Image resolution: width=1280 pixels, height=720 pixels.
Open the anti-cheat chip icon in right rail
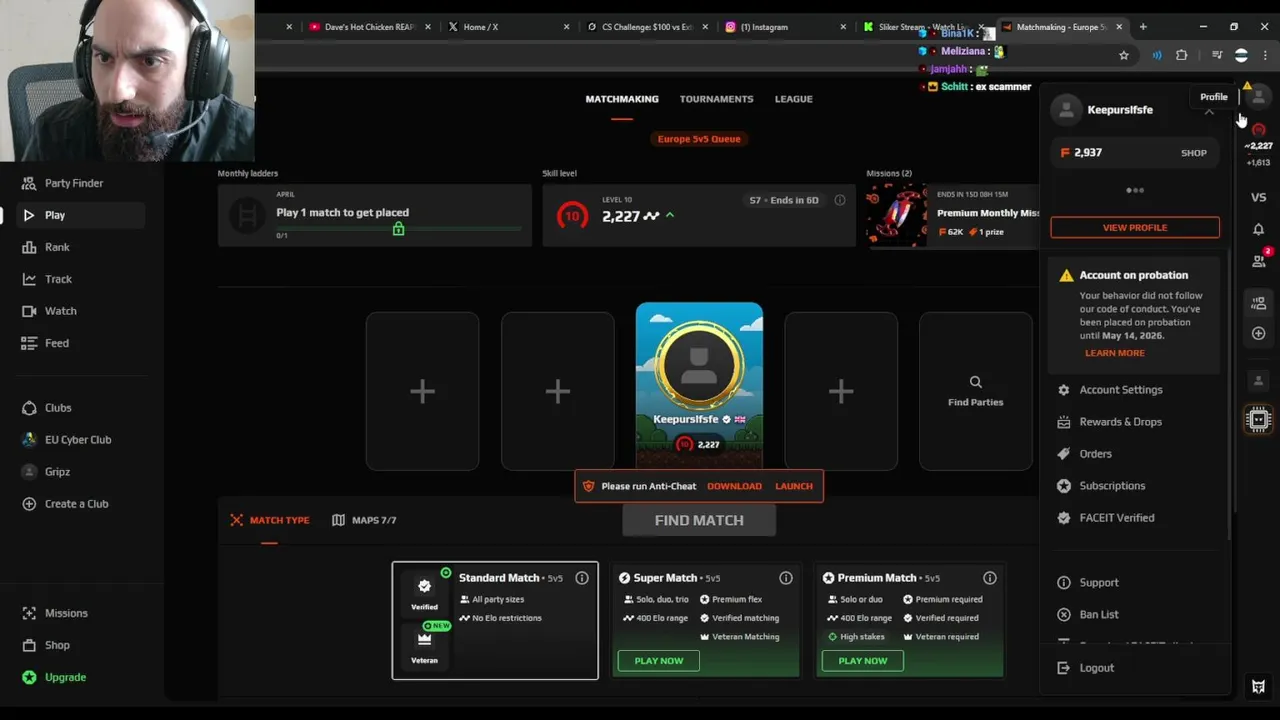(x=1258, y=419)
